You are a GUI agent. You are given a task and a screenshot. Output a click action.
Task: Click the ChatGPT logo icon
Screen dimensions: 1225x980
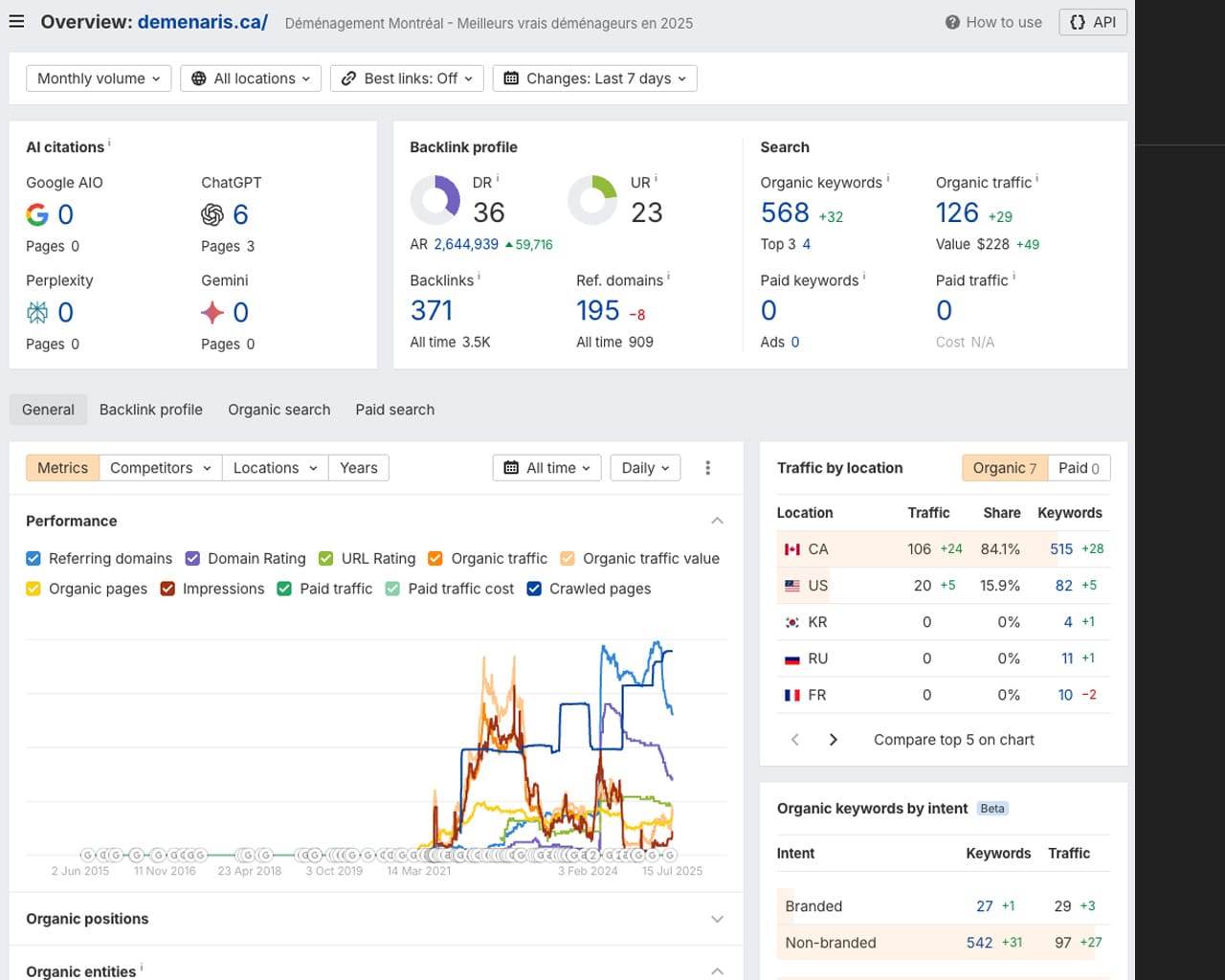pos(212,214)
